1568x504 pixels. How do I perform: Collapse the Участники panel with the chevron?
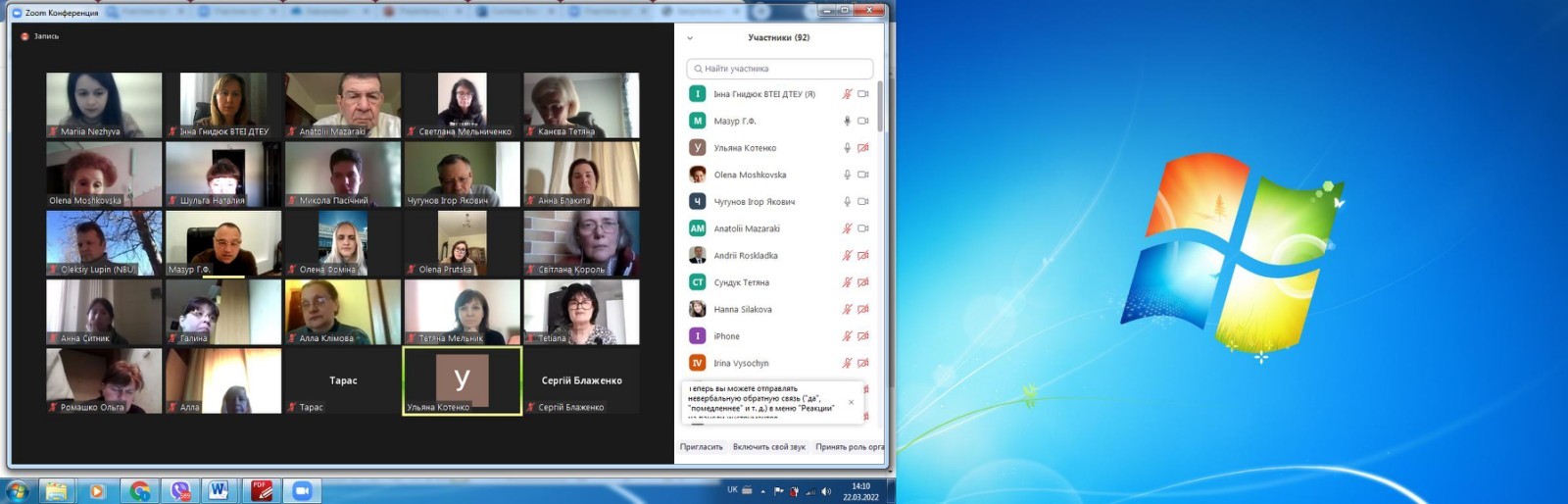pos(690,38)
